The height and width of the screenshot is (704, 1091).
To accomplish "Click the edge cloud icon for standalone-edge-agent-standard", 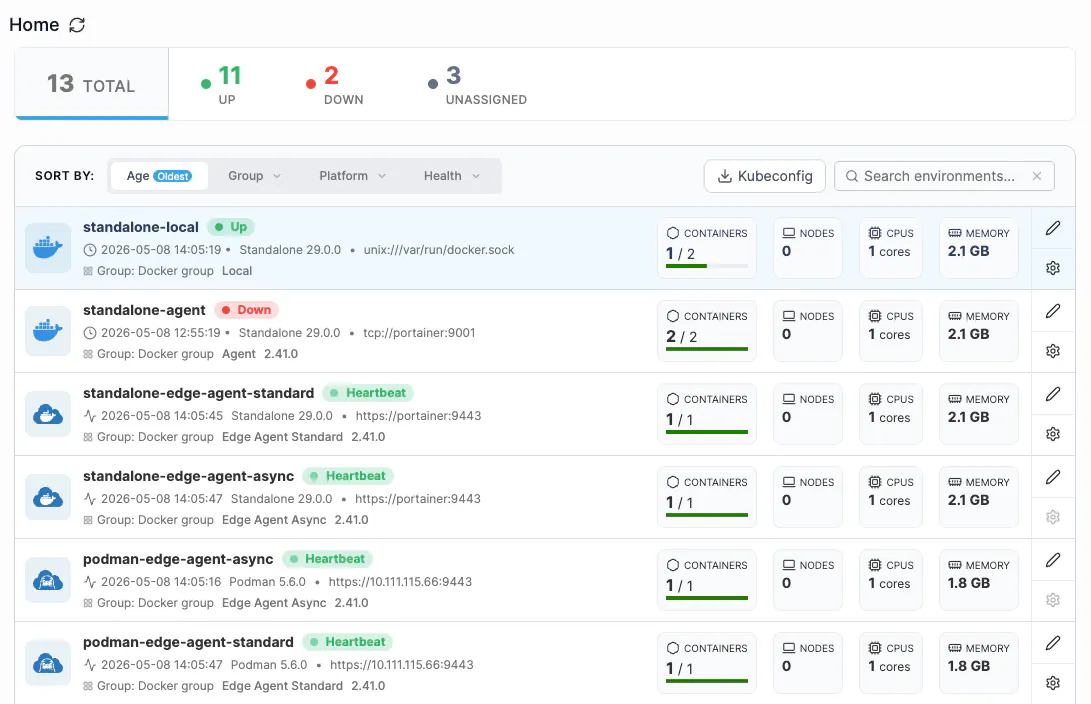I will pos(48,414).
